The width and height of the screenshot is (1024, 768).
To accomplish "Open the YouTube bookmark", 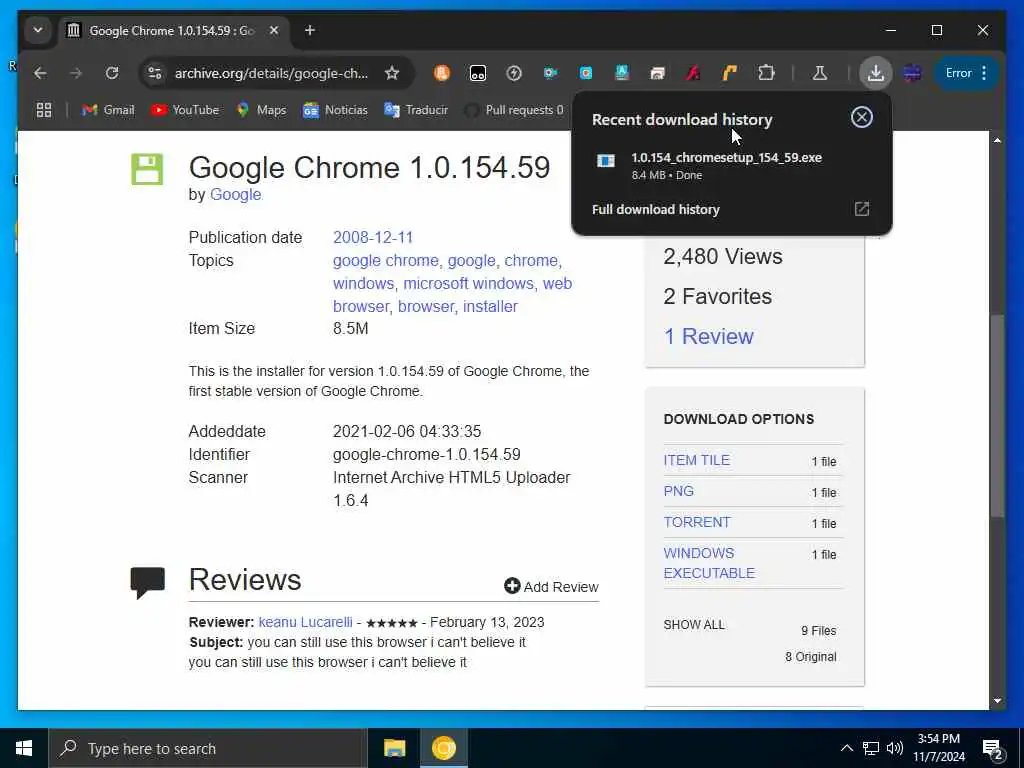I will [x=185, y=110].
